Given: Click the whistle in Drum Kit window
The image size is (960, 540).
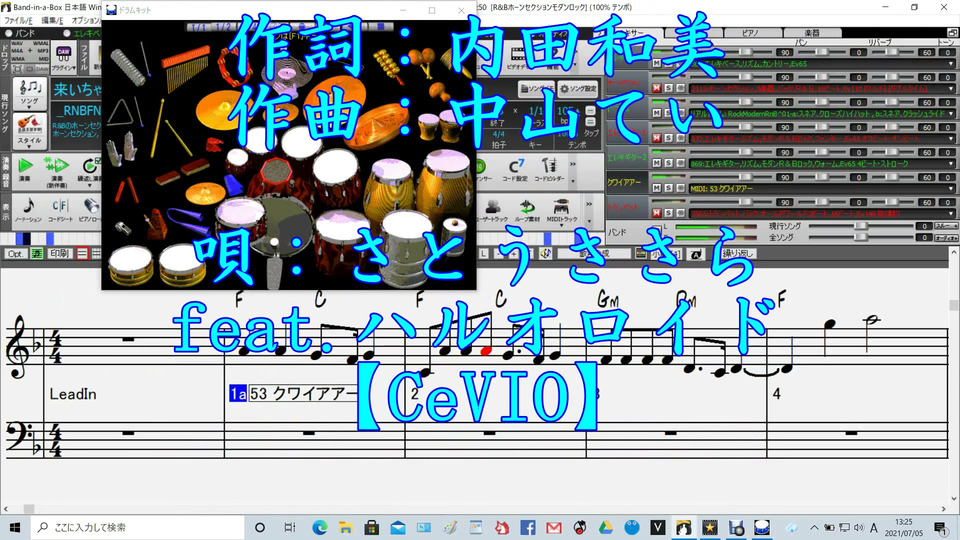Looking at the screenshot, I should 122,228.
